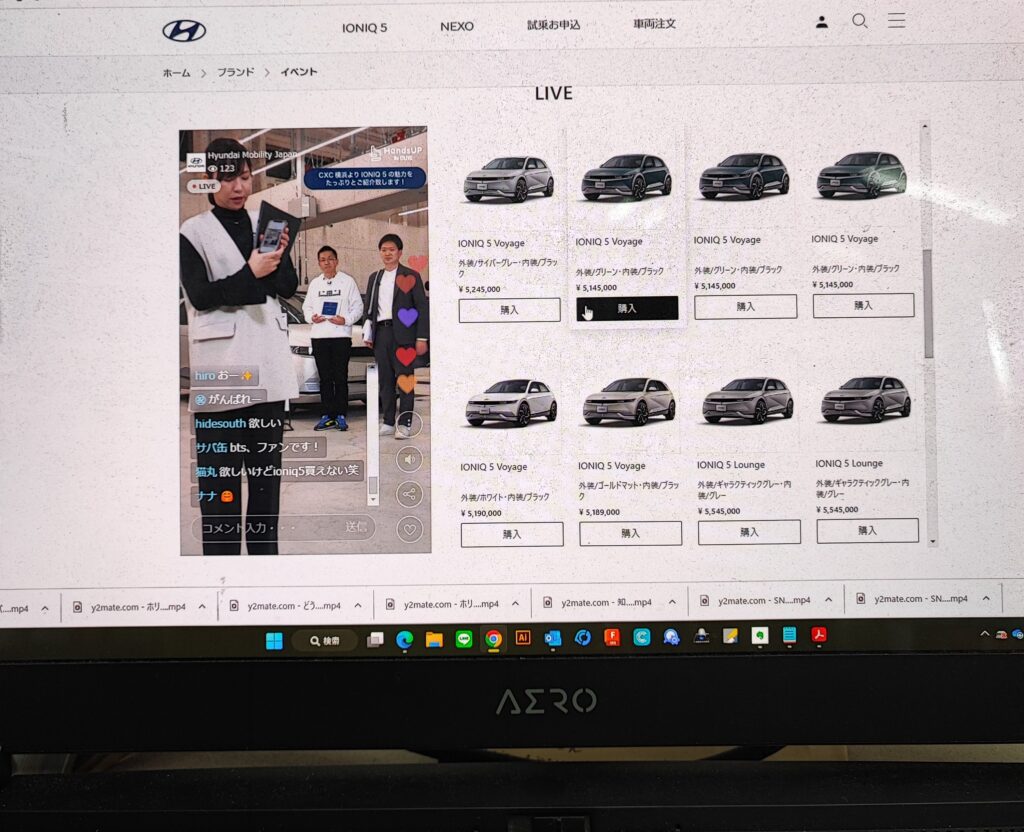Screen dimensions: 1024x832
Task: Open the hamburger menu icon
Action: [x=896, y=20]
